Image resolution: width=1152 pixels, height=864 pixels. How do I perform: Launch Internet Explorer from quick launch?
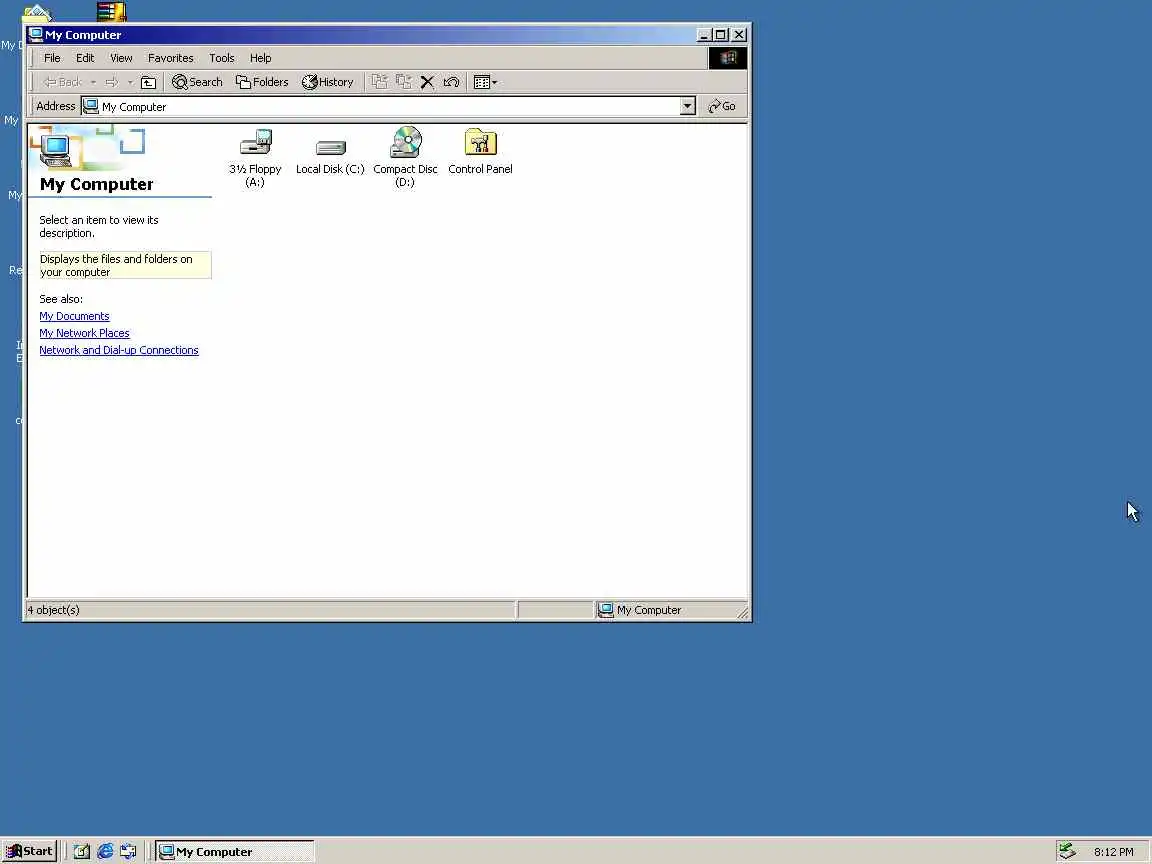(105, 852)
